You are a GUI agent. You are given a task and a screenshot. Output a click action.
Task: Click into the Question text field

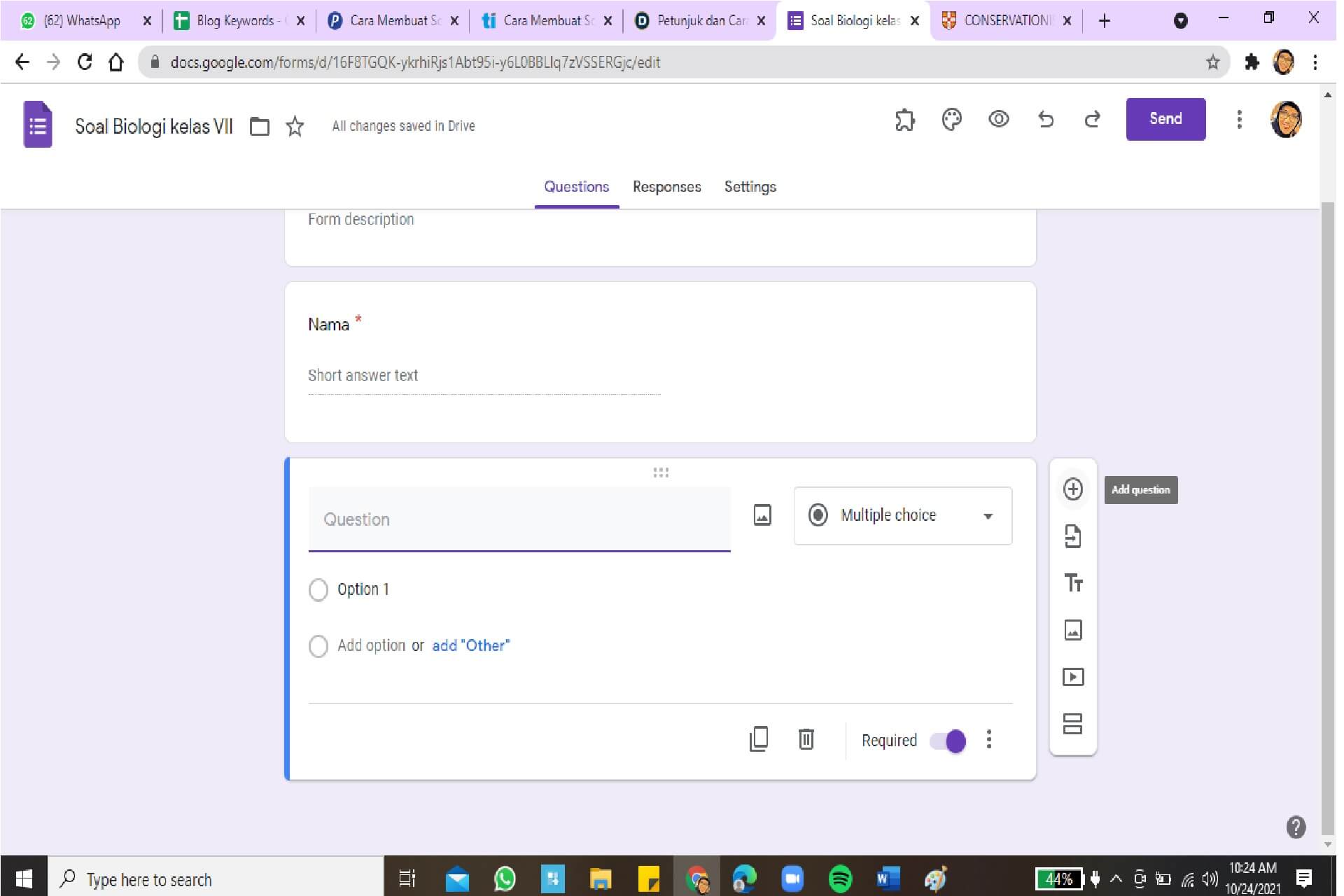[x=519, y=519]
